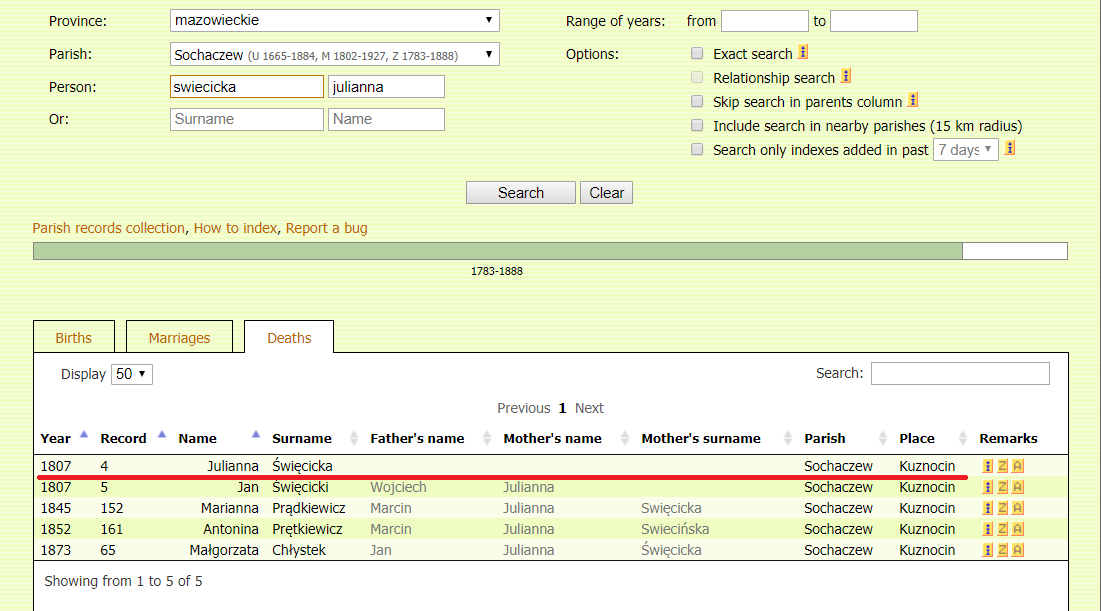
Task: Click the A icon for Marianna Prądkiewicz row
Action: coord(1017,508)
